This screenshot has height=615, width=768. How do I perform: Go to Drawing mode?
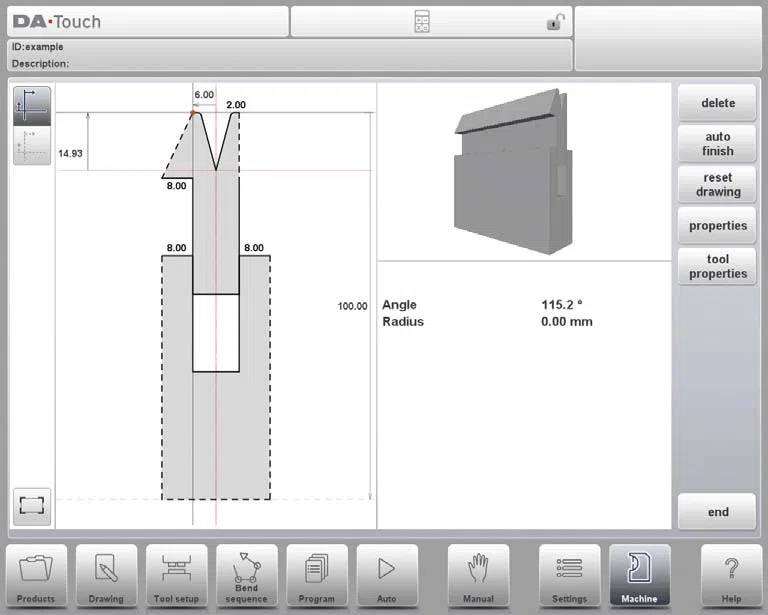point(106,576)
